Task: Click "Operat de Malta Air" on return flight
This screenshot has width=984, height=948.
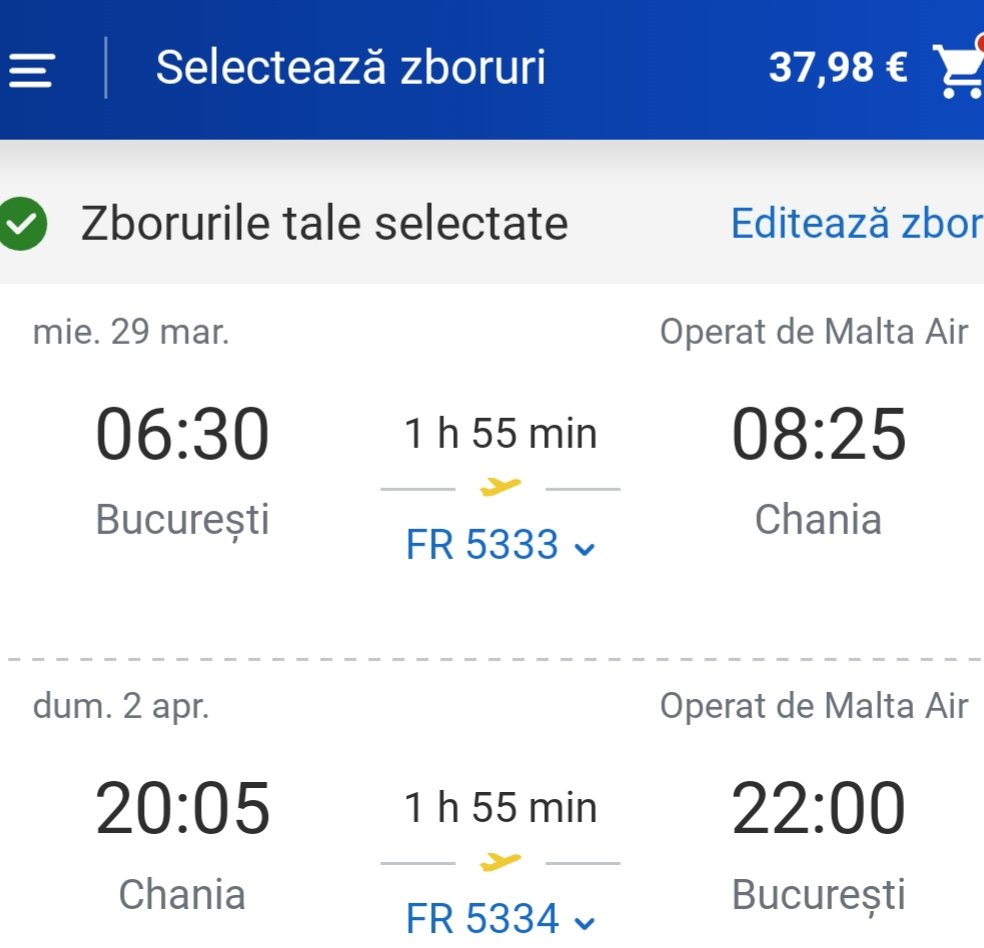Action: coord(813,706)
